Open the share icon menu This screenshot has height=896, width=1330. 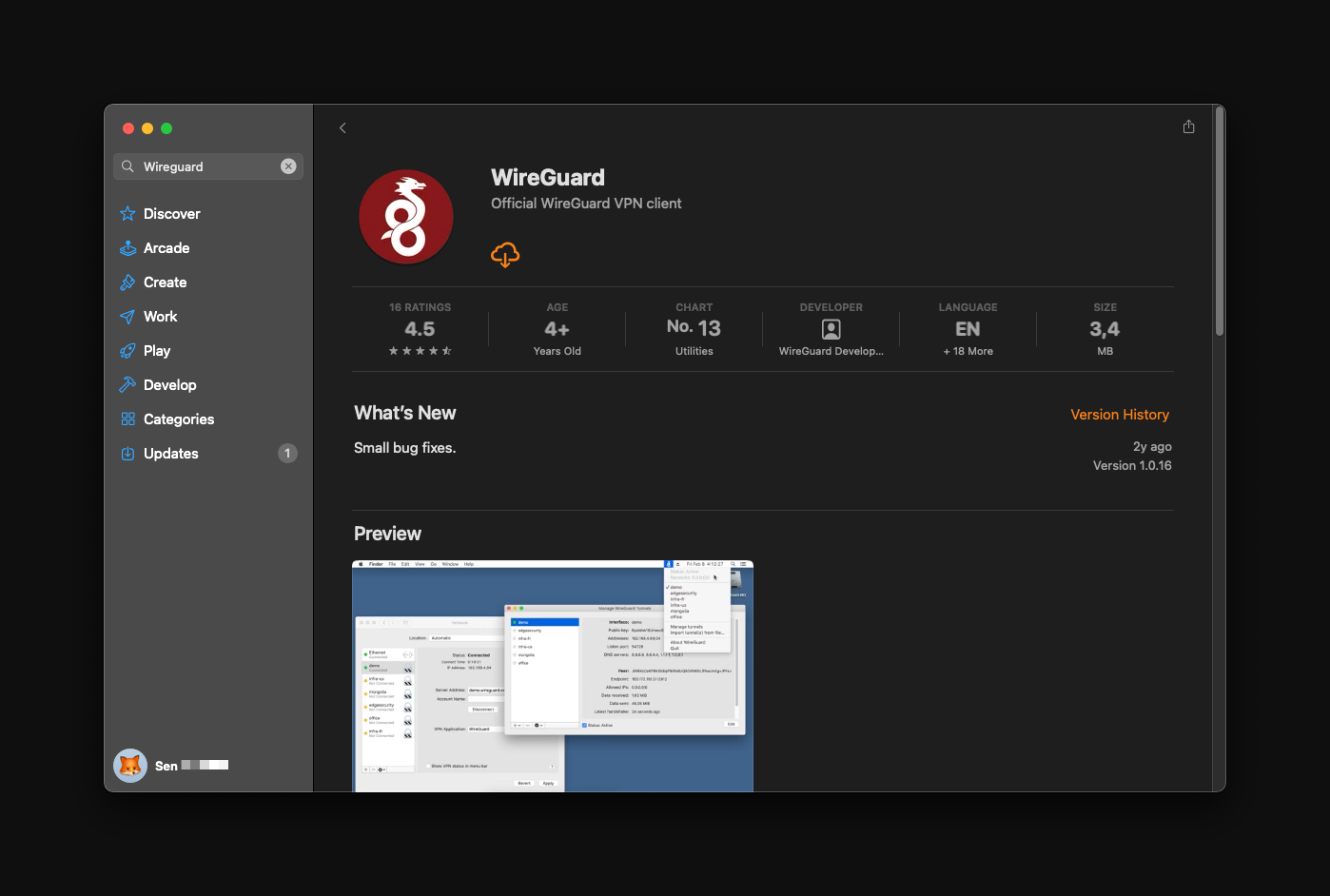1188,127
